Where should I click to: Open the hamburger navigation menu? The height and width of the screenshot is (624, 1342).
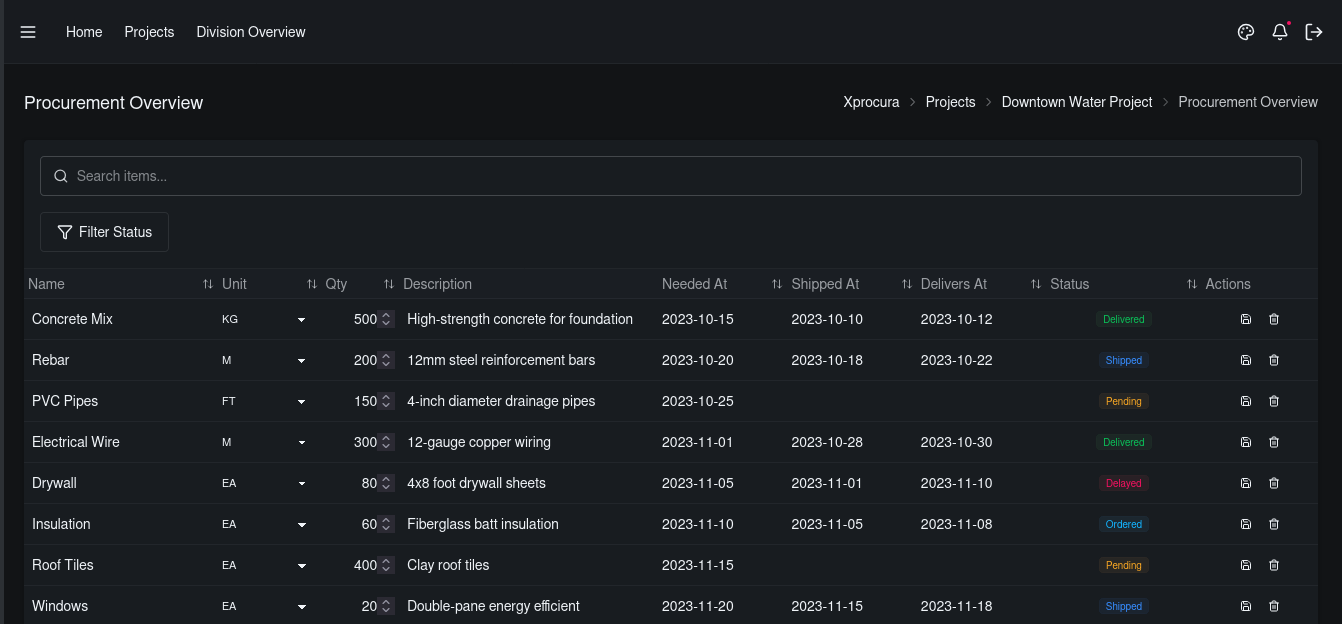pyautogui.click(x=28, y=32)
